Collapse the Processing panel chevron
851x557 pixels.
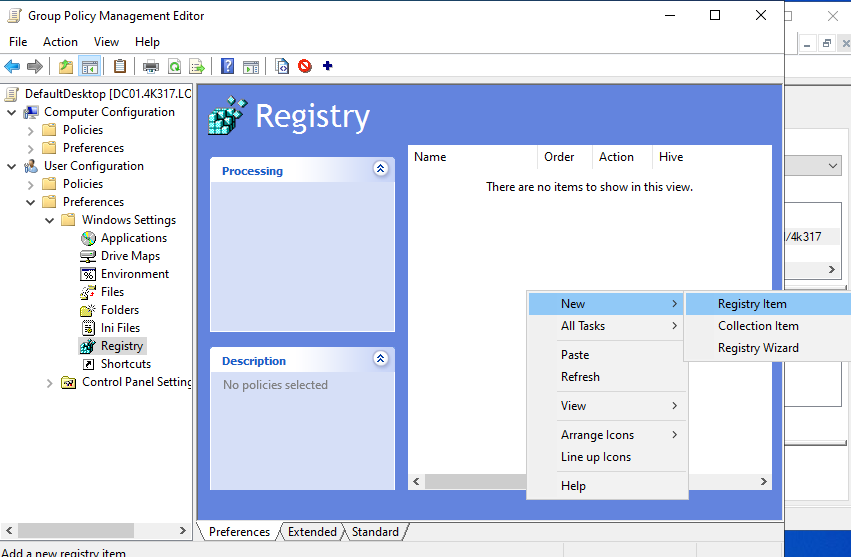(x=380, y=169)
